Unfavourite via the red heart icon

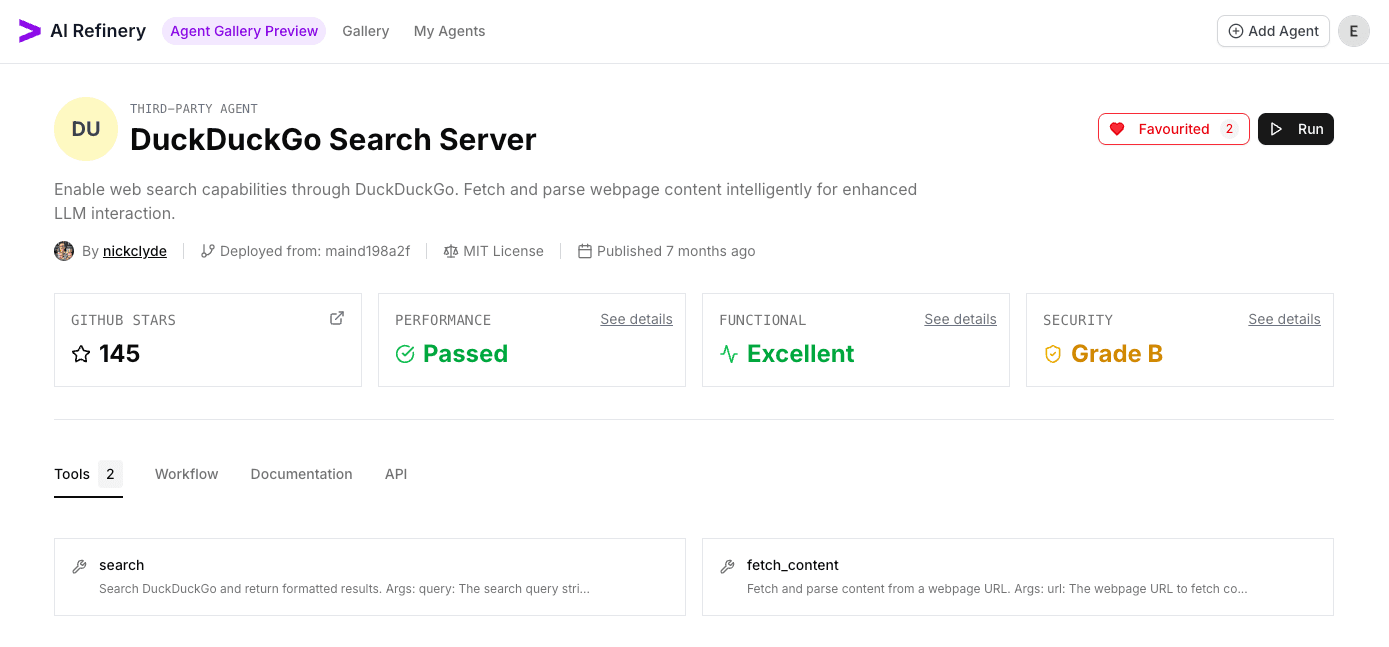[1117, 129]
